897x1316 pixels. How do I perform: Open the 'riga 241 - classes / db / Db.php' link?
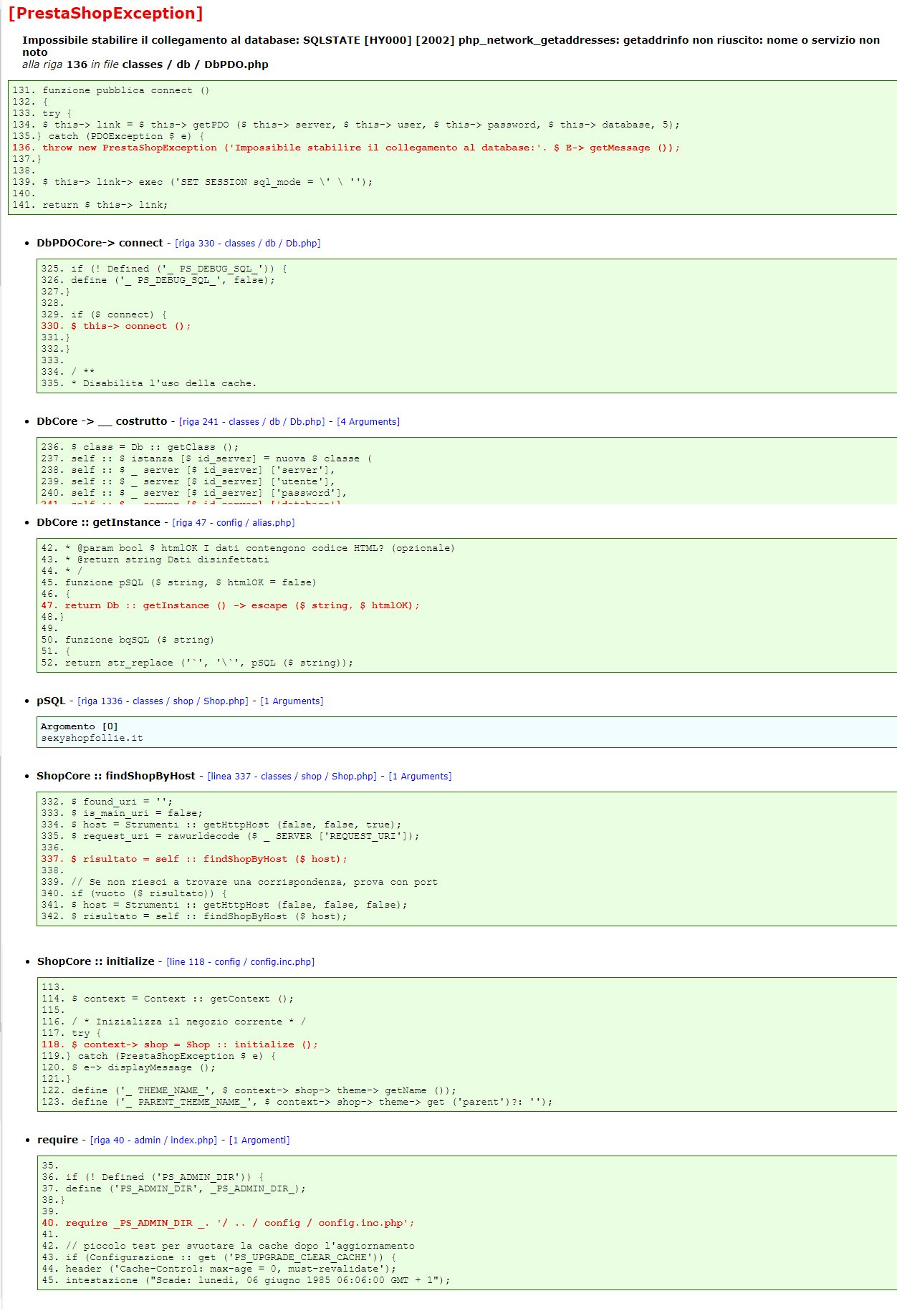pyautogui.click(x=251, y=422)
